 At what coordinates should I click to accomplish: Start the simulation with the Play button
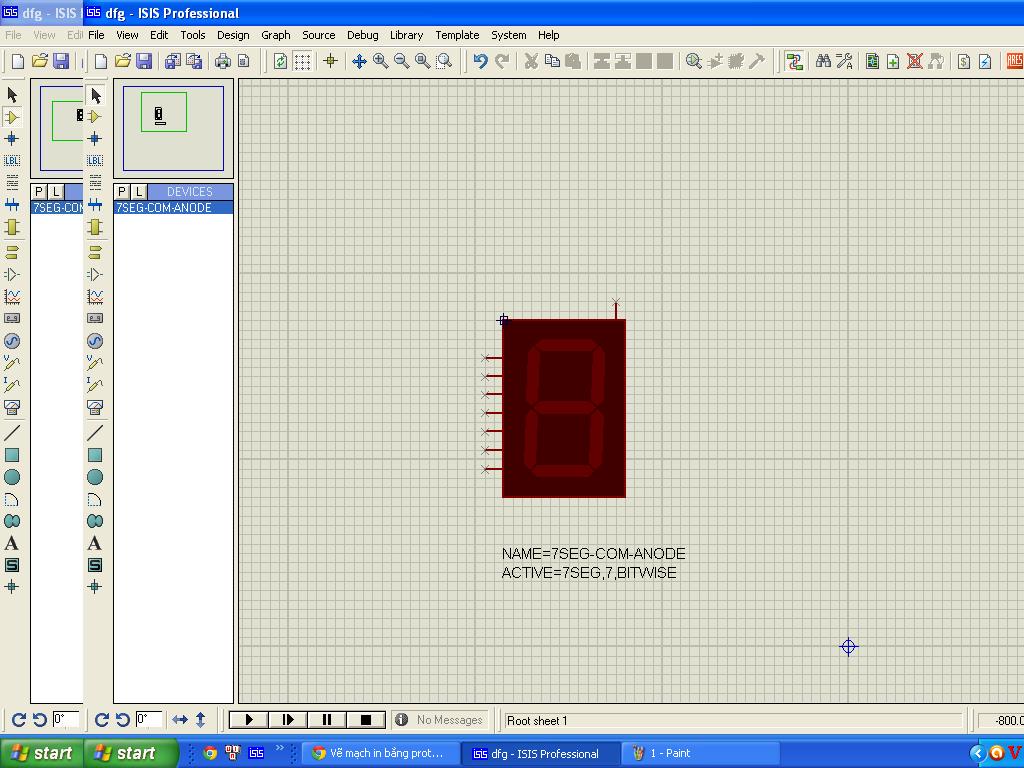point(249,719)
